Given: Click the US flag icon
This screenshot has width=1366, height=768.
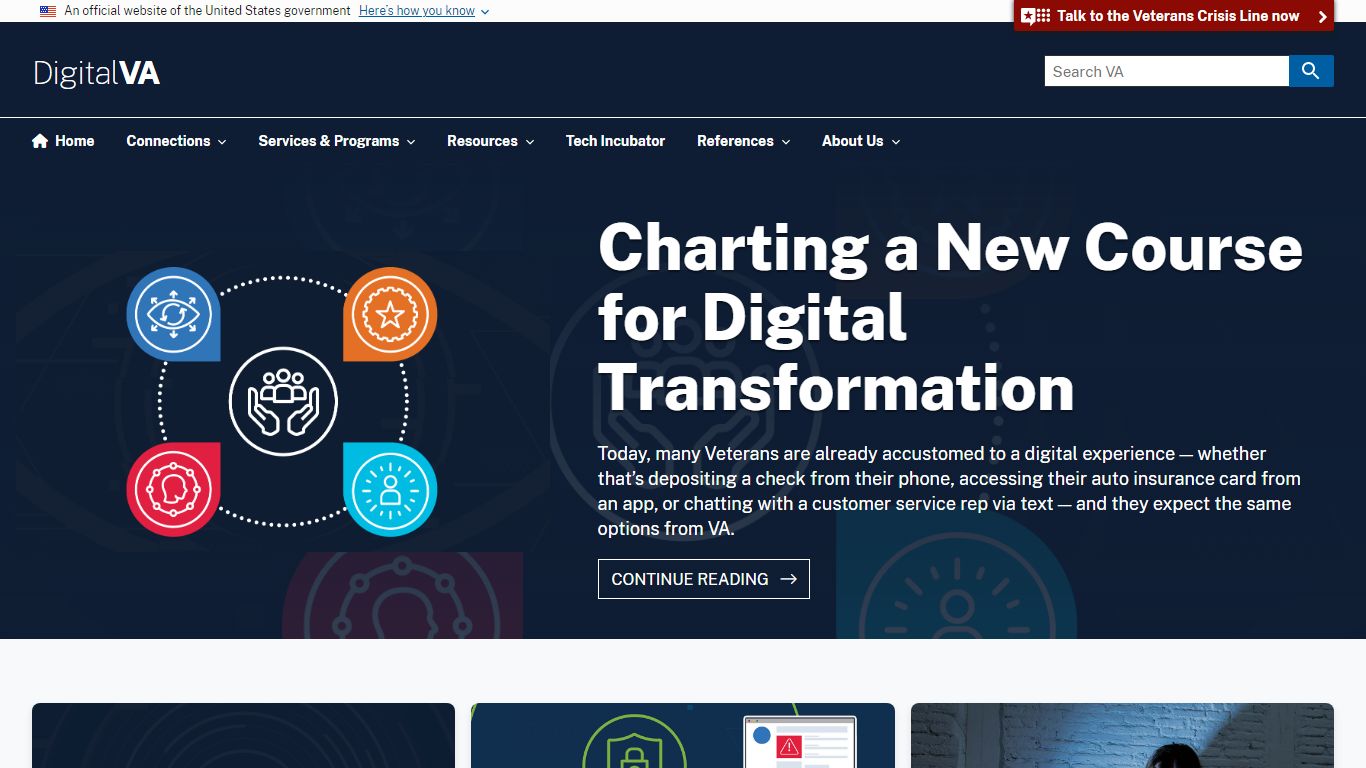Looking at the screenshot, I should pos(48,11).
